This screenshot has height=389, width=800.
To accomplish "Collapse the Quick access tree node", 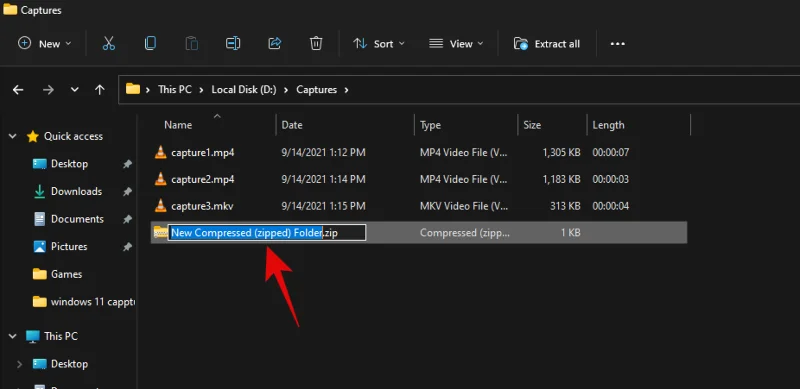I will (x=13, y=136).
